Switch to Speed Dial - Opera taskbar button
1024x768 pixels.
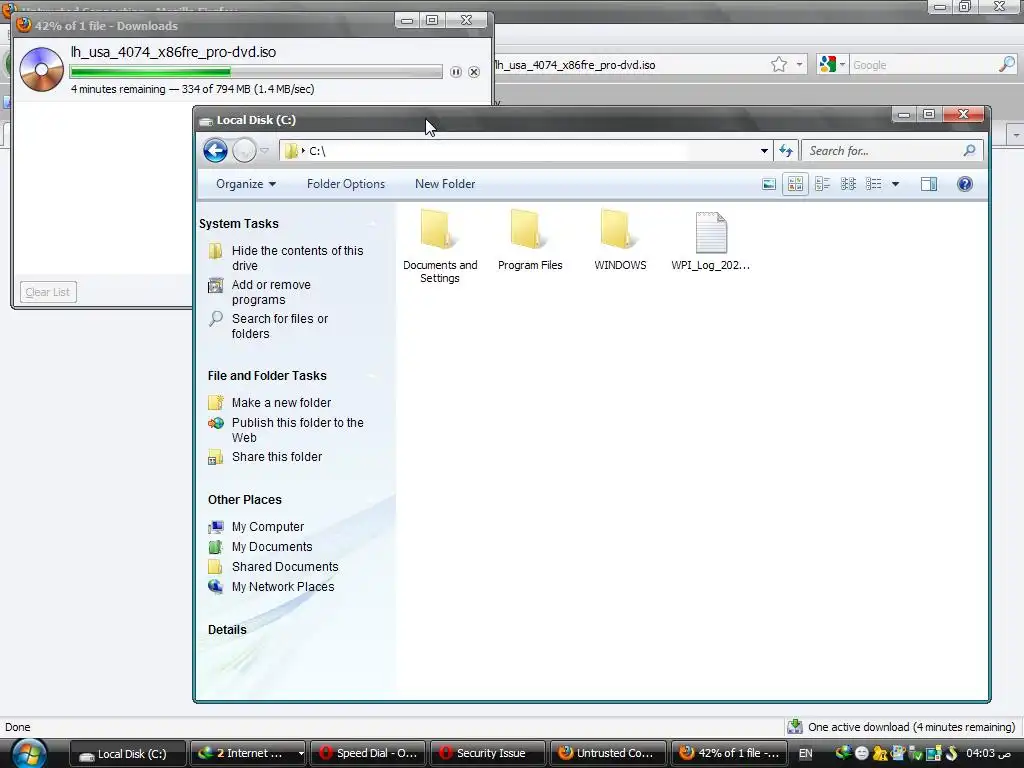(368, 754)
